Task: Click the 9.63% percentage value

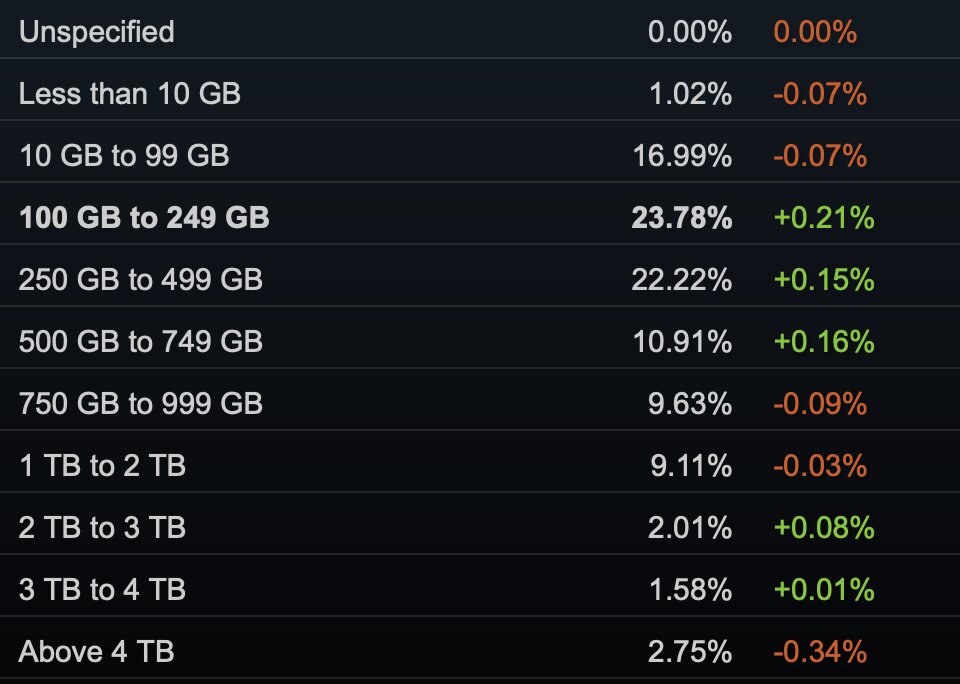Action: (x=690, y=404)
